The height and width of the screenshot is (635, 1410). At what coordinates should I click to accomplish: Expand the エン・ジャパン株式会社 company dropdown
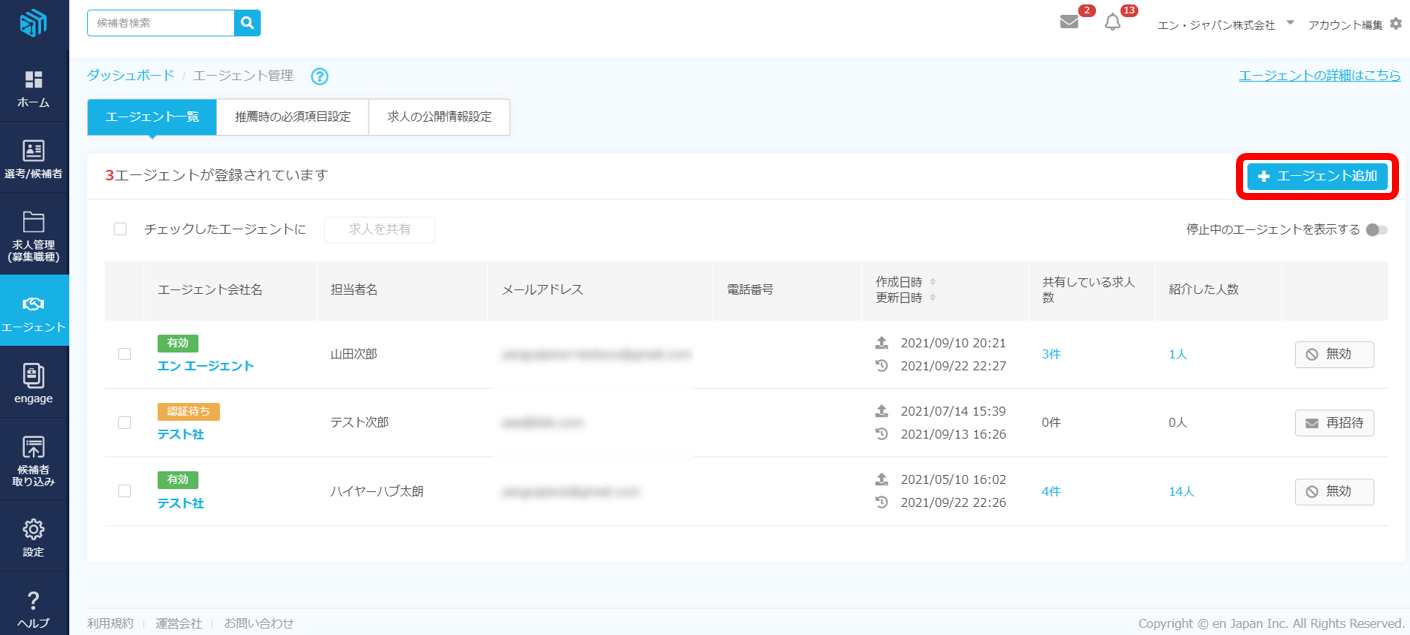[1290, 23]
